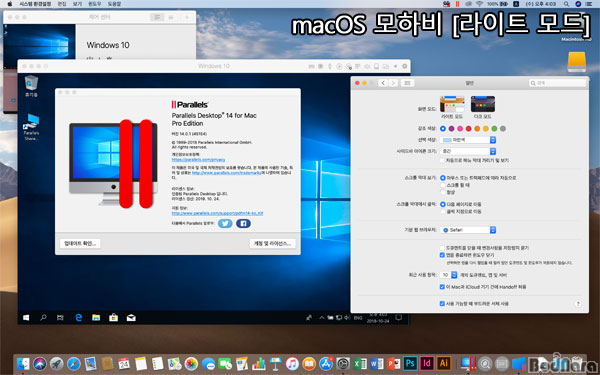Launch Adobe InDesign from the Dock
Viewport: 600px width, 375px height.
point(427,363)
